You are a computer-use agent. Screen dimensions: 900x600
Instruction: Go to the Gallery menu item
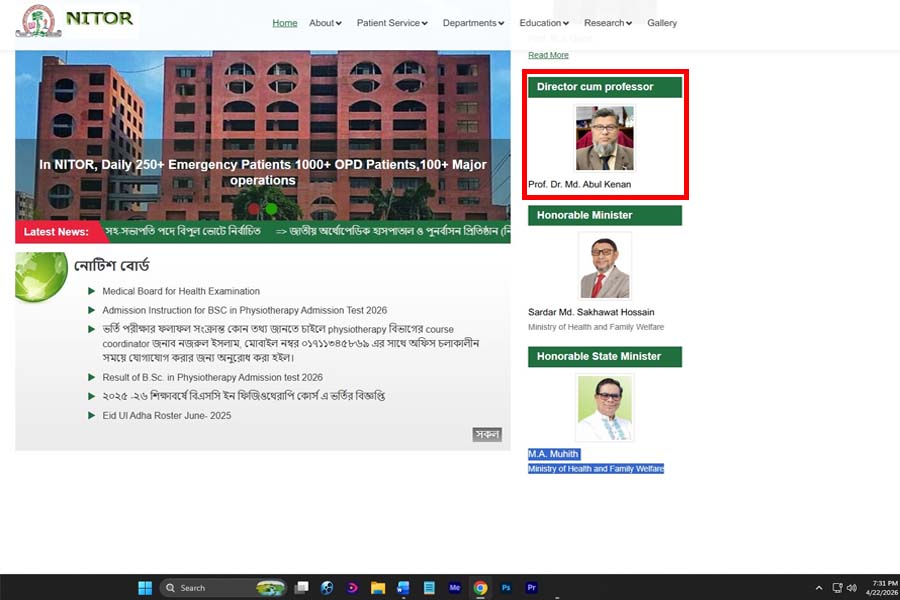(x=662, y=23)
